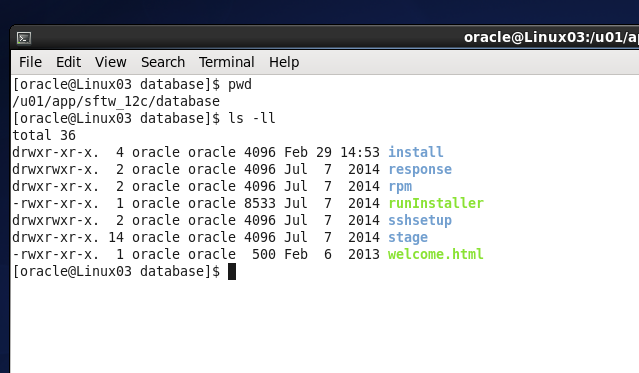Click the '2013' year of welcome.html
The height and width of the screenshot is (373, 639).
click(x=364, y=254)
